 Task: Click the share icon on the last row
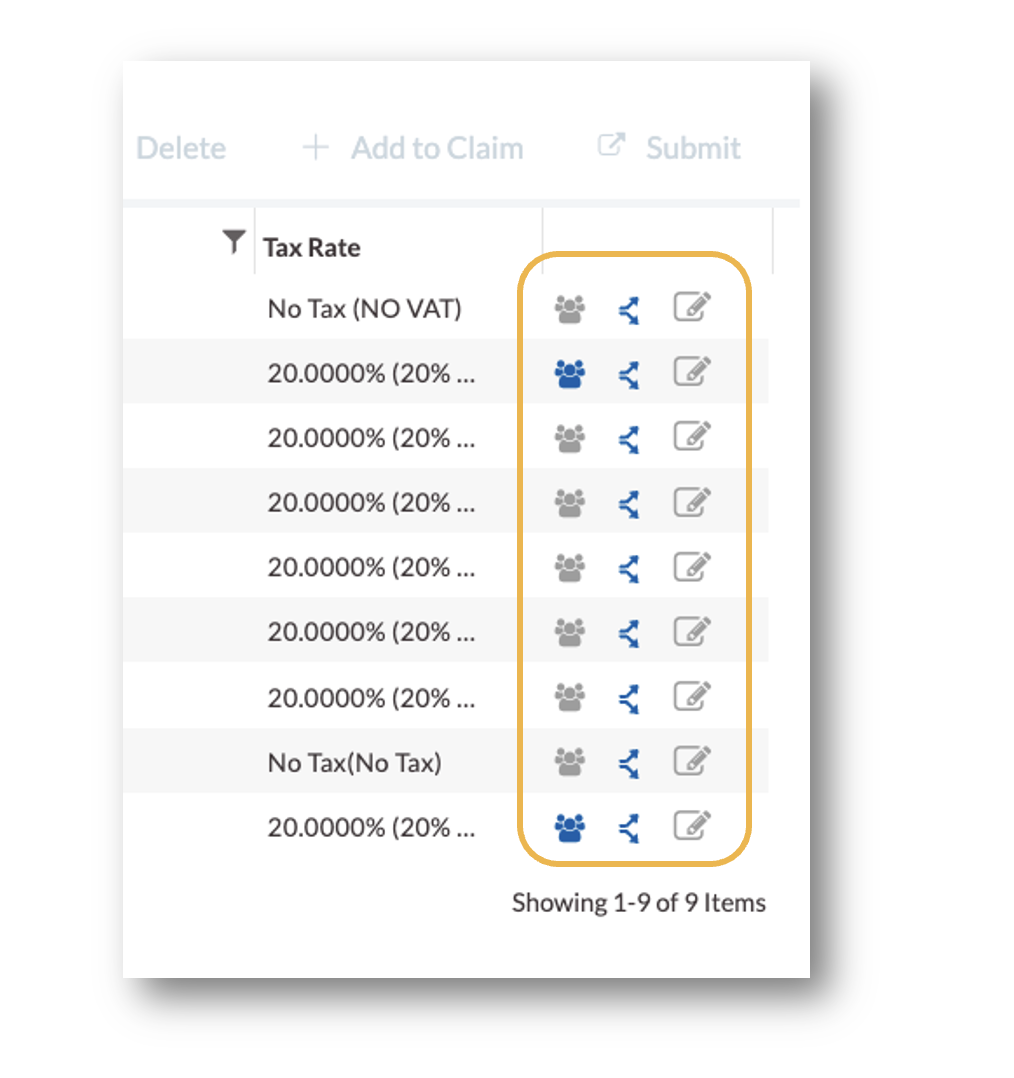(x=628, y=827)
